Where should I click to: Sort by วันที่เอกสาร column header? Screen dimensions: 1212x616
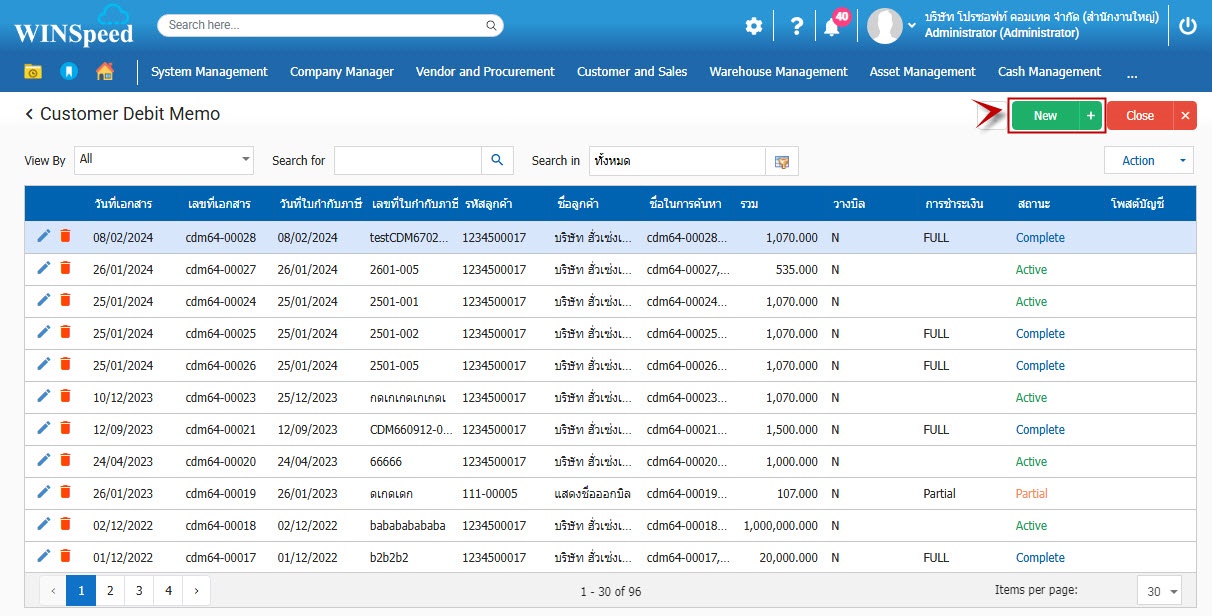pos(123,204)
